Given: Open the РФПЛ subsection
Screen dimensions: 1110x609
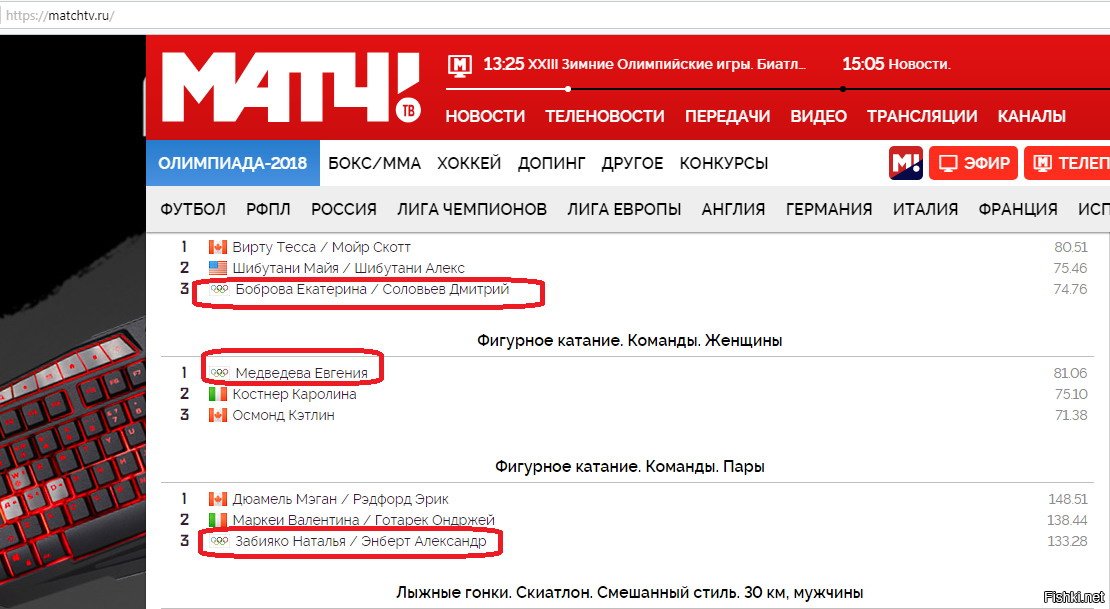Looking at the screenshot, I should [268, 210].
